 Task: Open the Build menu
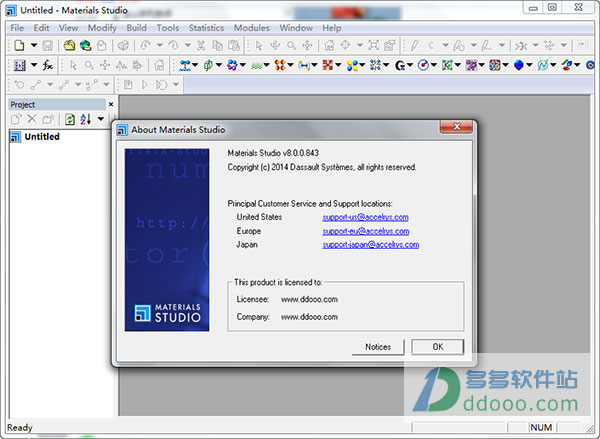click(x=137, y=28)
